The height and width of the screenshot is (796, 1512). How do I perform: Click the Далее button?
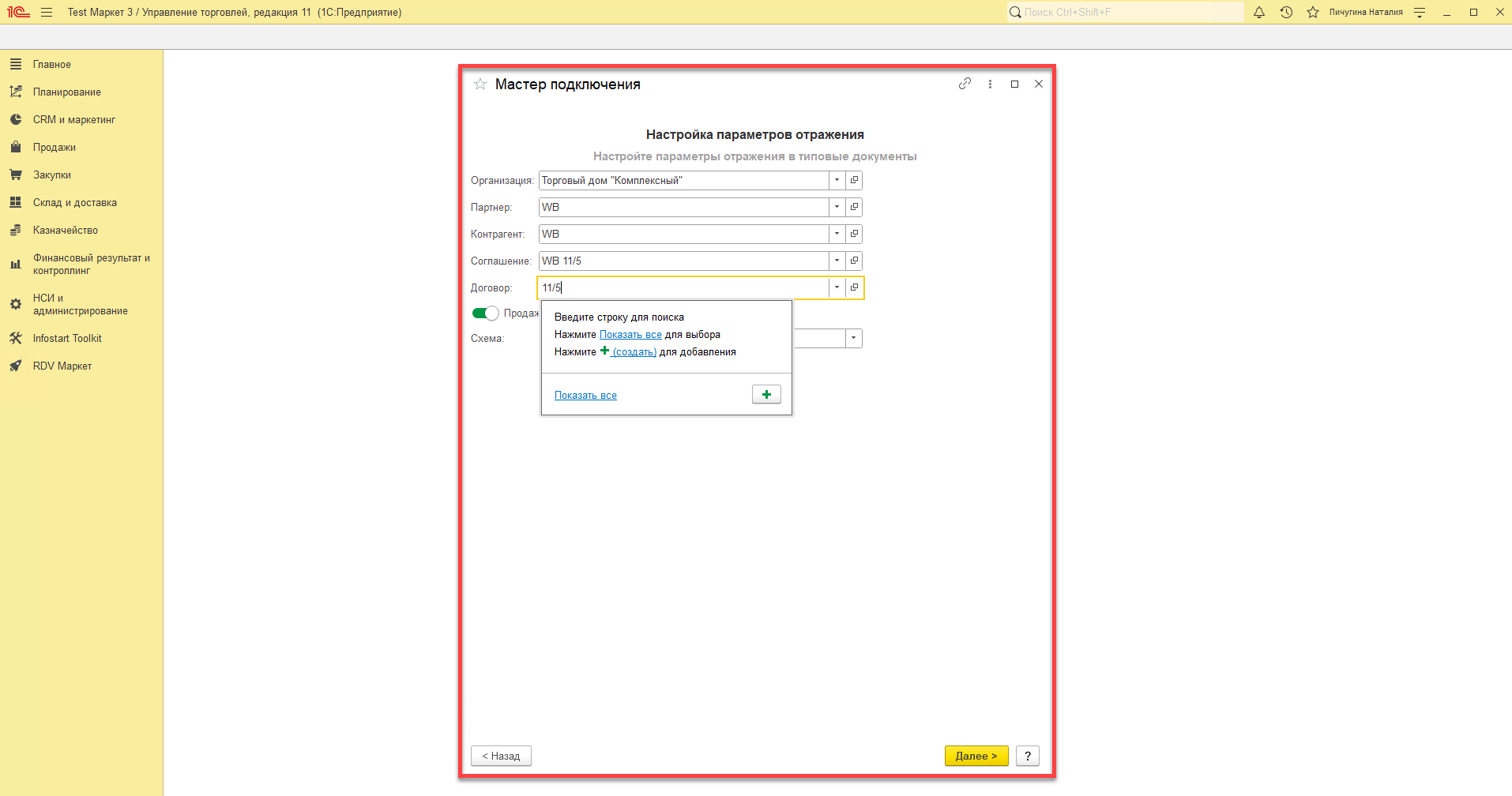tap(976, 756)
